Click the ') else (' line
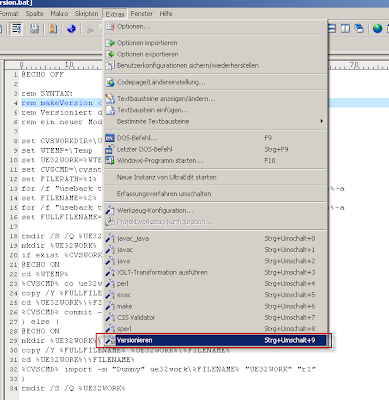 tap(40, 322)
